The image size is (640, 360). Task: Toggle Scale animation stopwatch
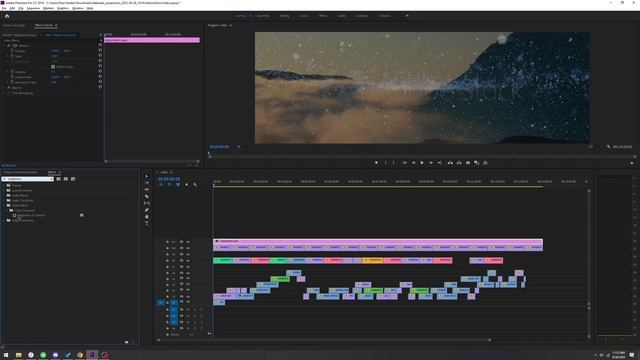[12, 56]
